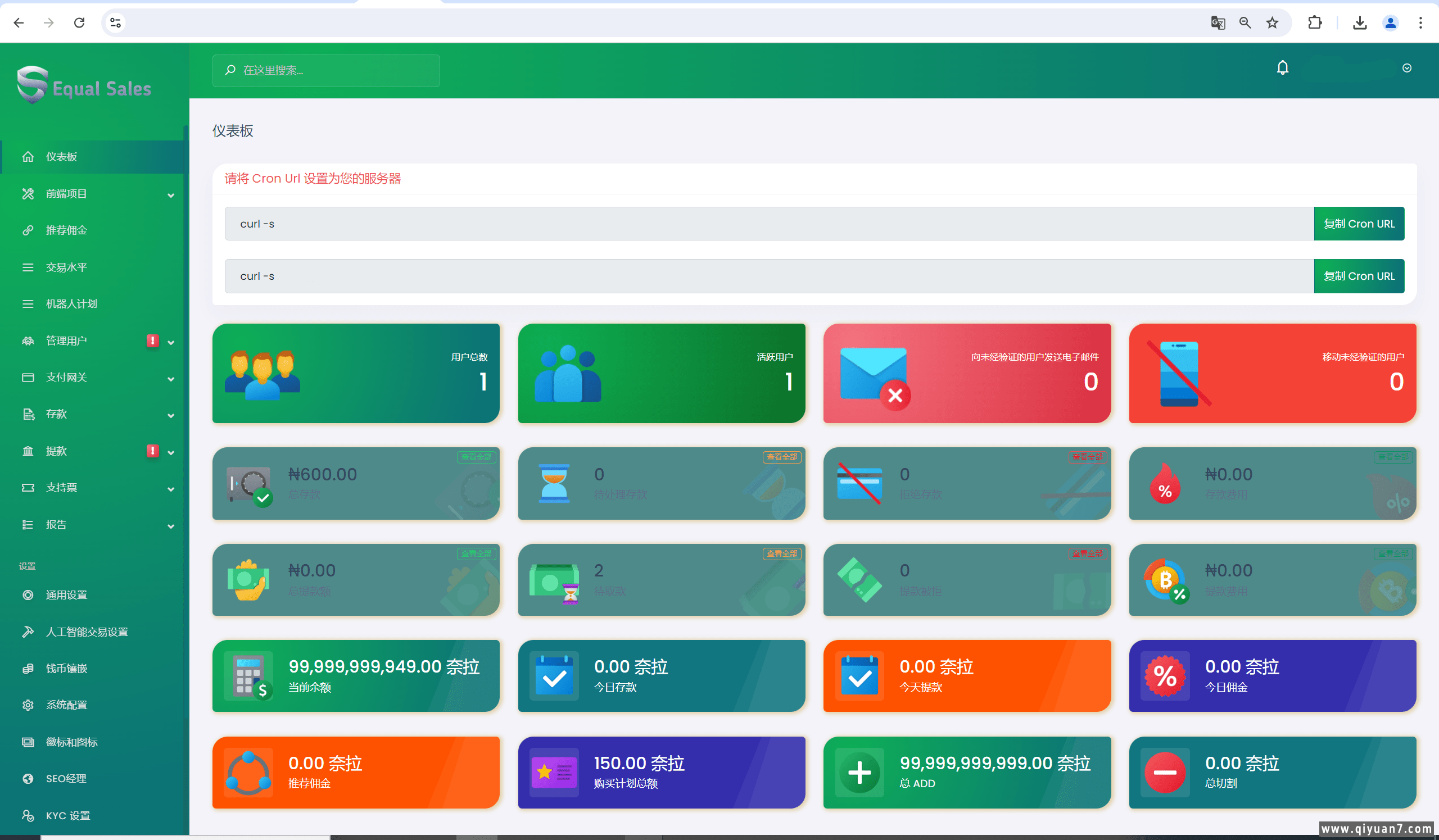Open the 推荐佣金 menu item
1439x840 pixels.
click(66, 230)
